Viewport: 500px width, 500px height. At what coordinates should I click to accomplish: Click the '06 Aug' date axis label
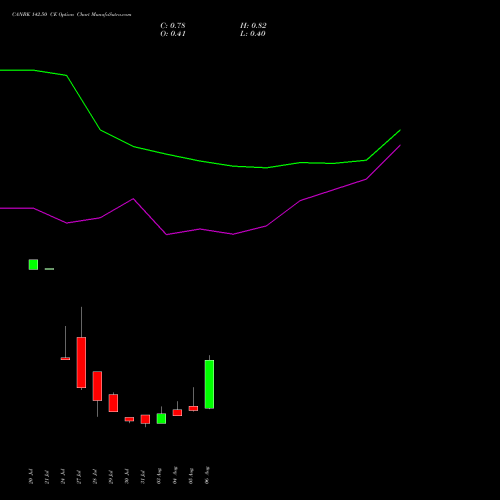pyautogui.click(x=207, y=475)
